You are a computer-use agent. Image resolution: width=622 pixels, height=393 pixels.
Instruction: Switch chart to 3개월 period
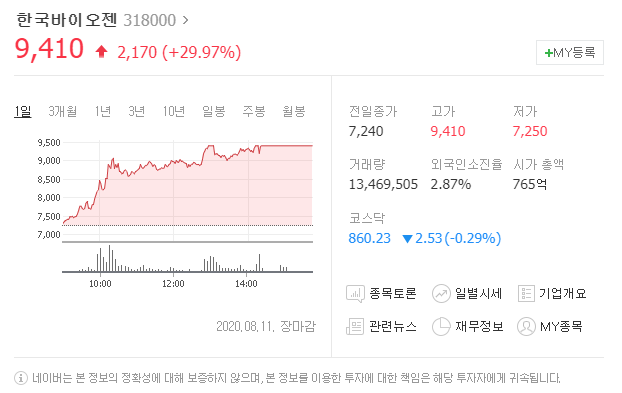point(63,111)
